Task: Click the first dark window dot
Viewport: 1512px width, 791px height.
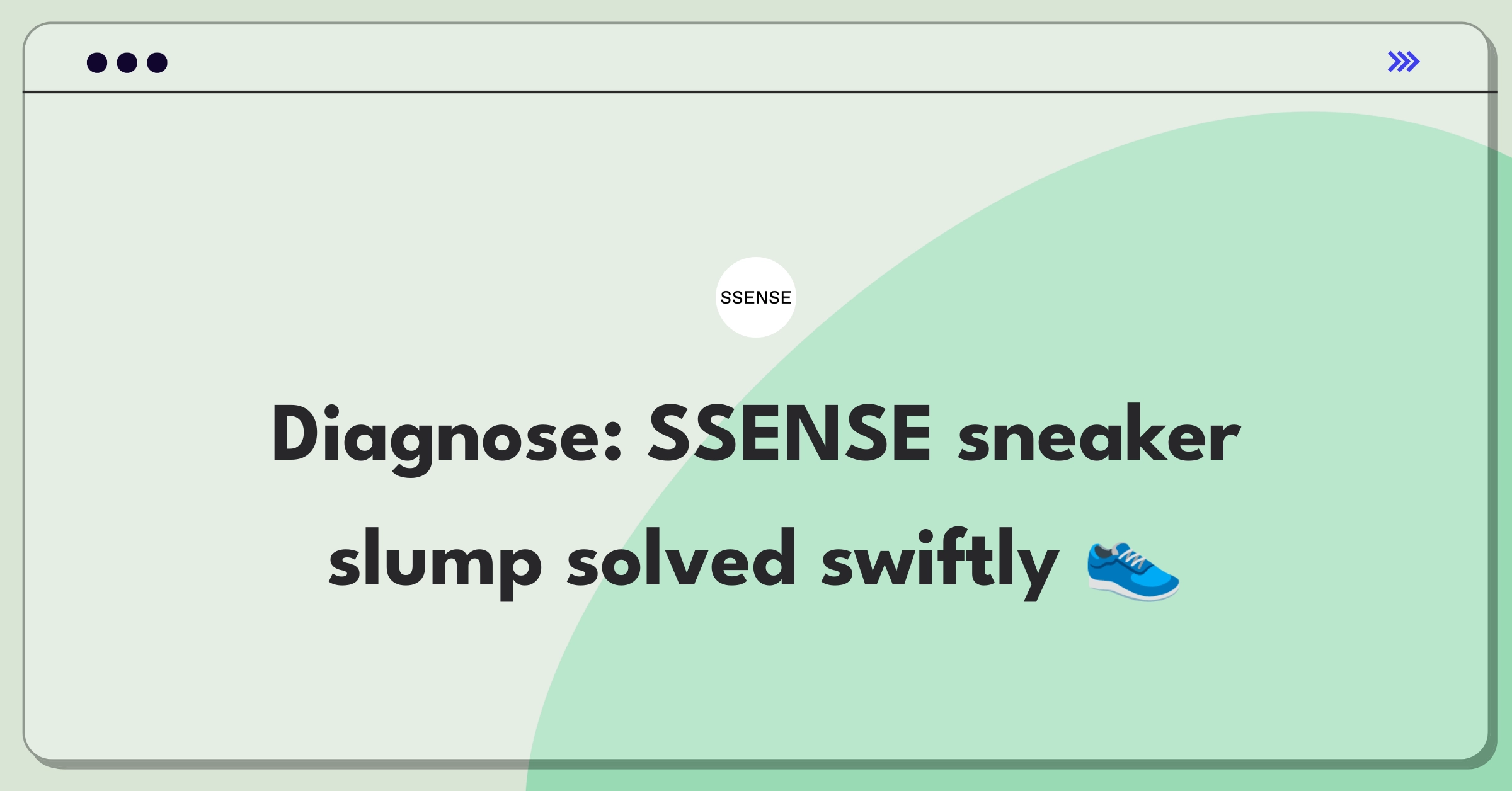Action: 97,63
